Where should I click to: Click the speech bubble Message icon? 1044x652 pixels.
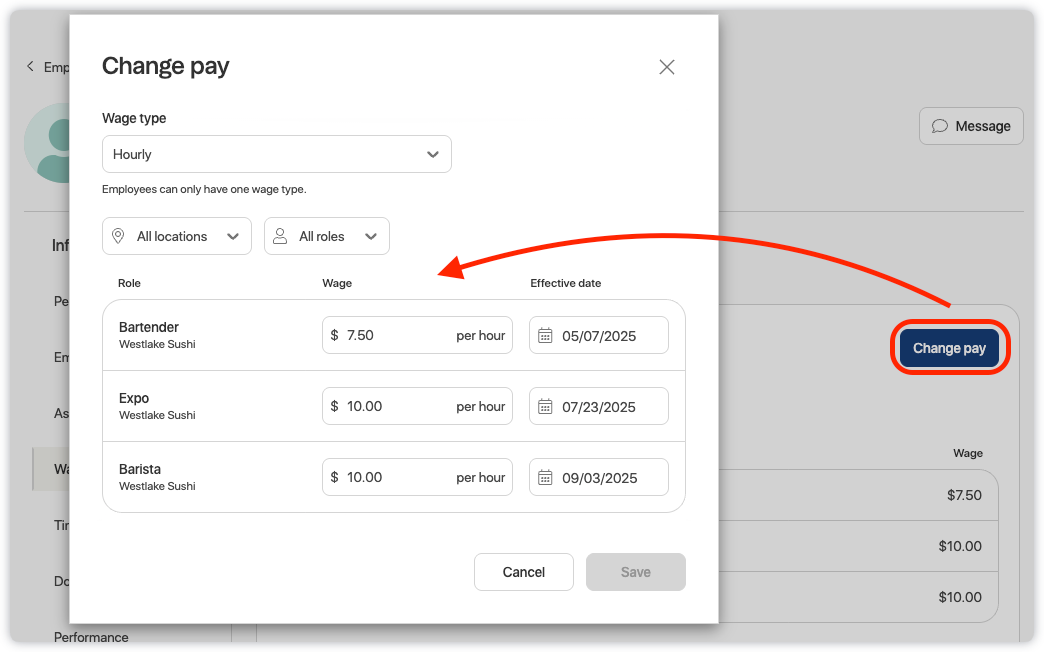pos(940,126)
